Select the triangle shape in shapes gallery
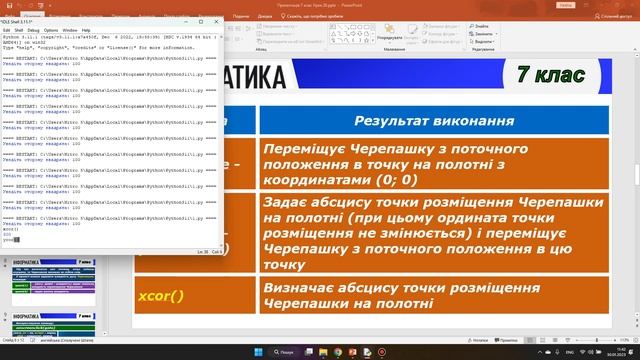 pyautogui.click(x=333, y=34)
